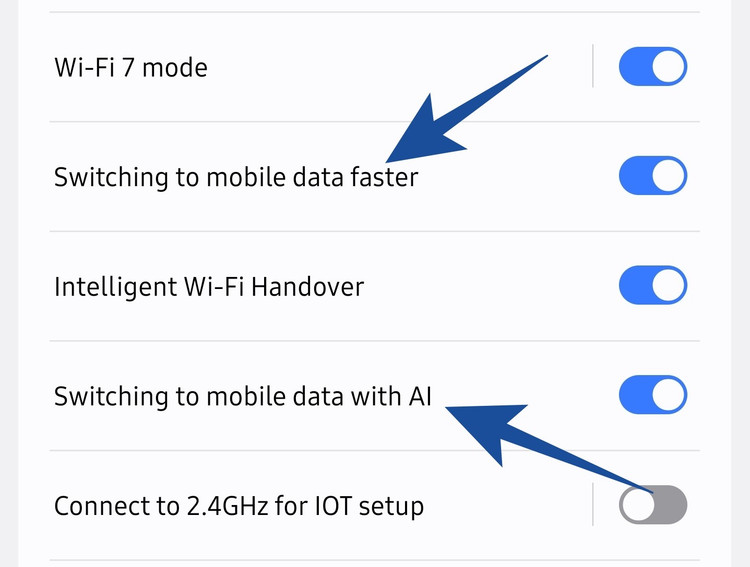Open Connect to 2.4GHz for IOT setup label

[239, 506]
